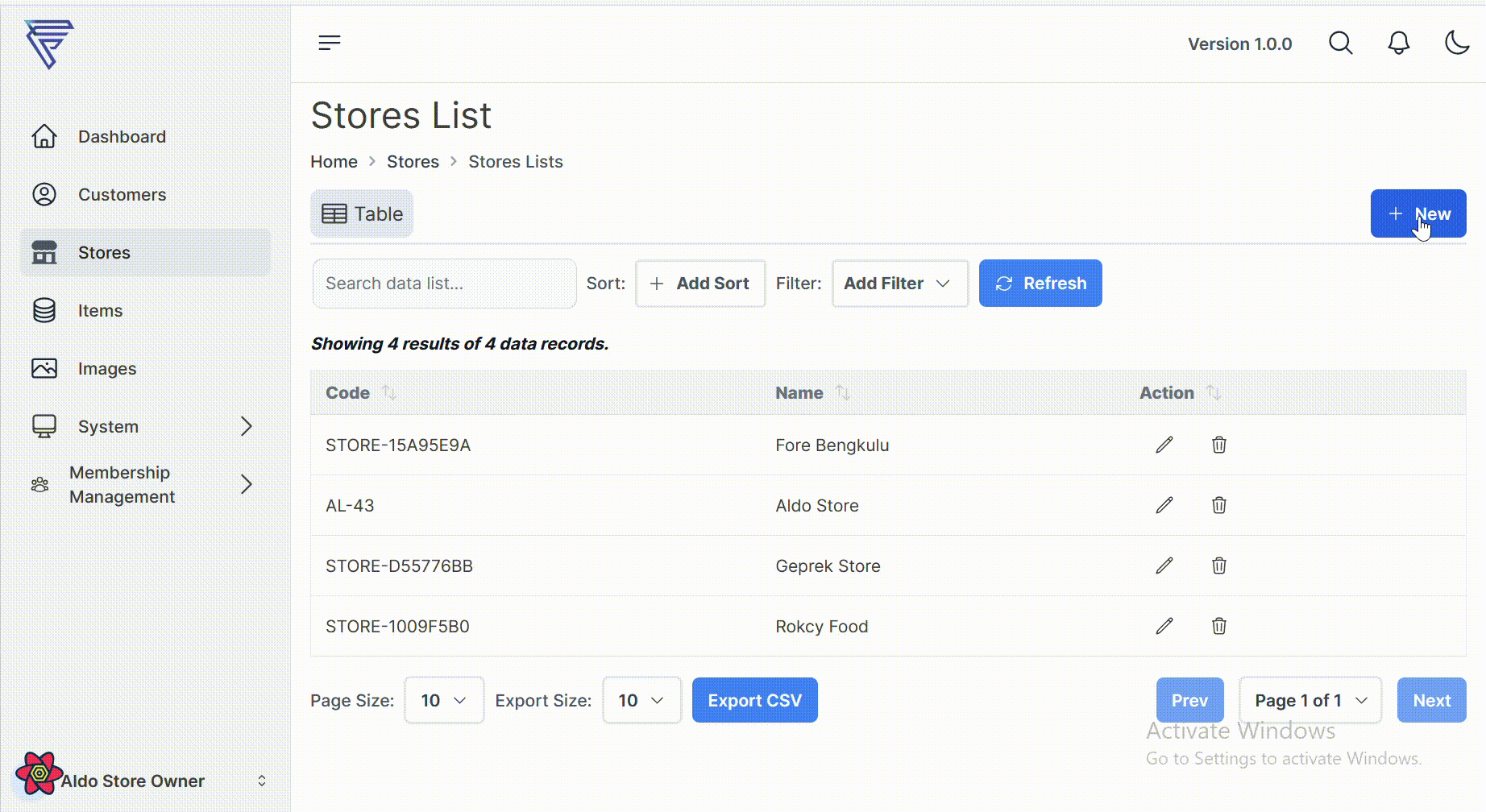Toggle dark mode moon icon
The height and width of the screenshot is (812, 1486).
point(1457,43)
